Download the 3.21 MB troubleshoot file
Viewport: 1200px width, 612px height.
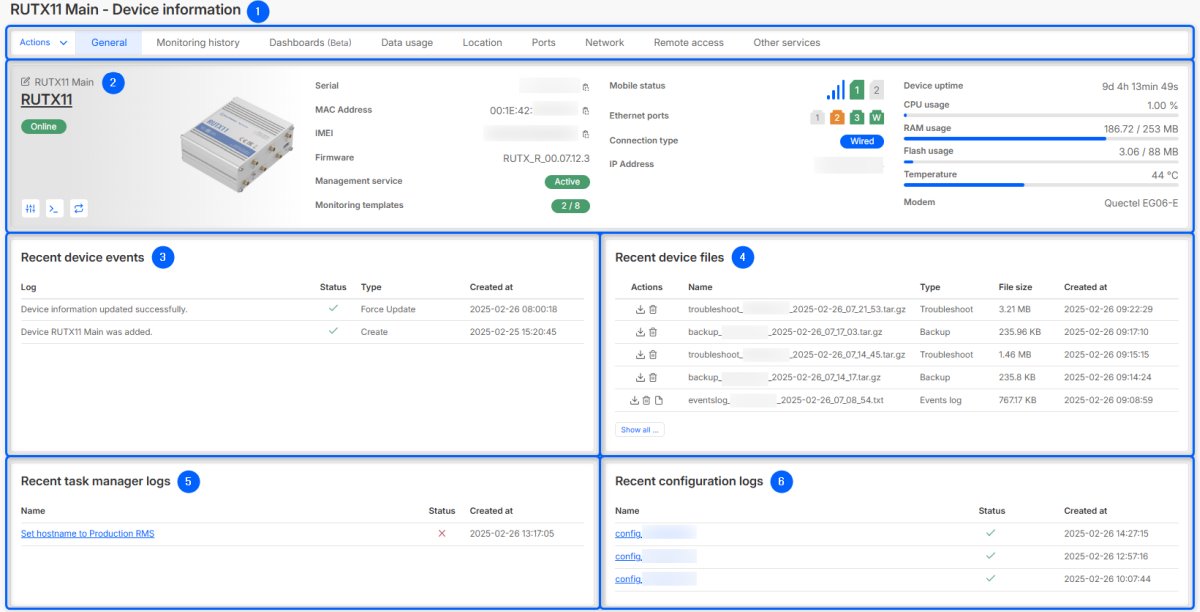[x=640, y=310]
